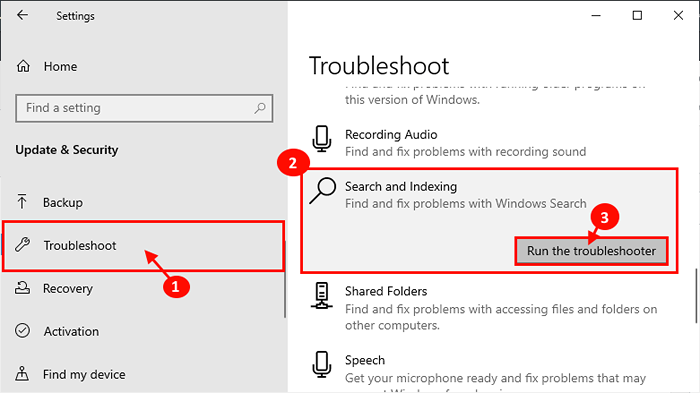The width and height of the screenshot is (700, 393).
Task: Click the Search and Indexing magnifier icon
Action: pos(322,191)
